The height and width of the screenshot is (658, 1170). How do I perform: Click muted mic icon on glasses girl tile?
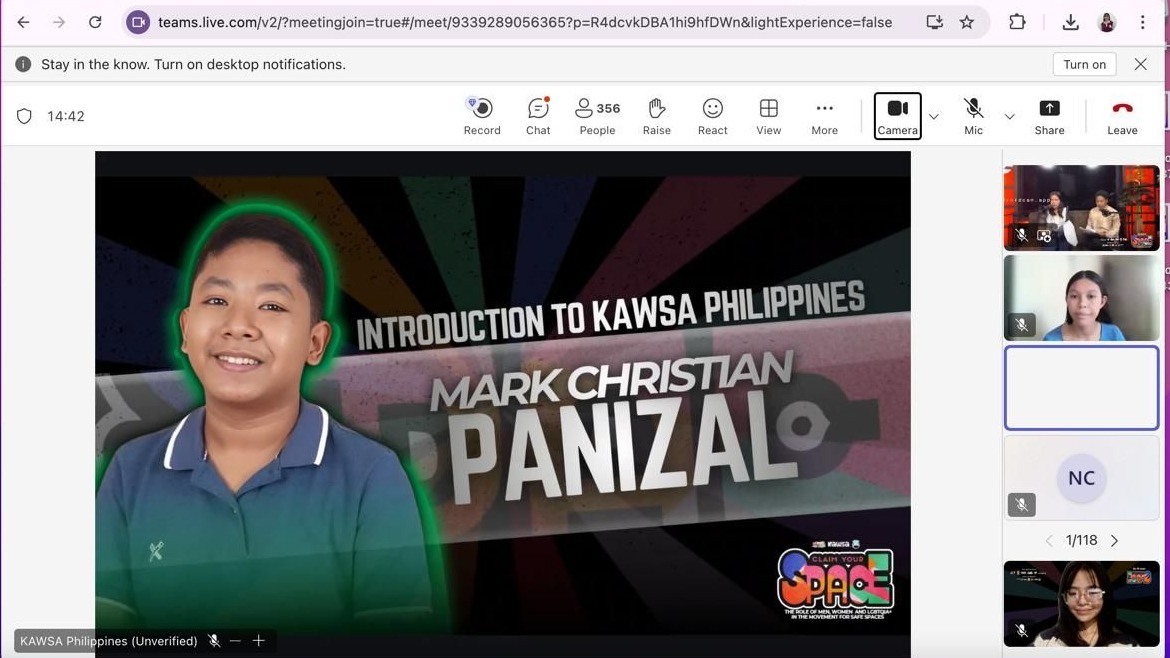pos(1022,631)
